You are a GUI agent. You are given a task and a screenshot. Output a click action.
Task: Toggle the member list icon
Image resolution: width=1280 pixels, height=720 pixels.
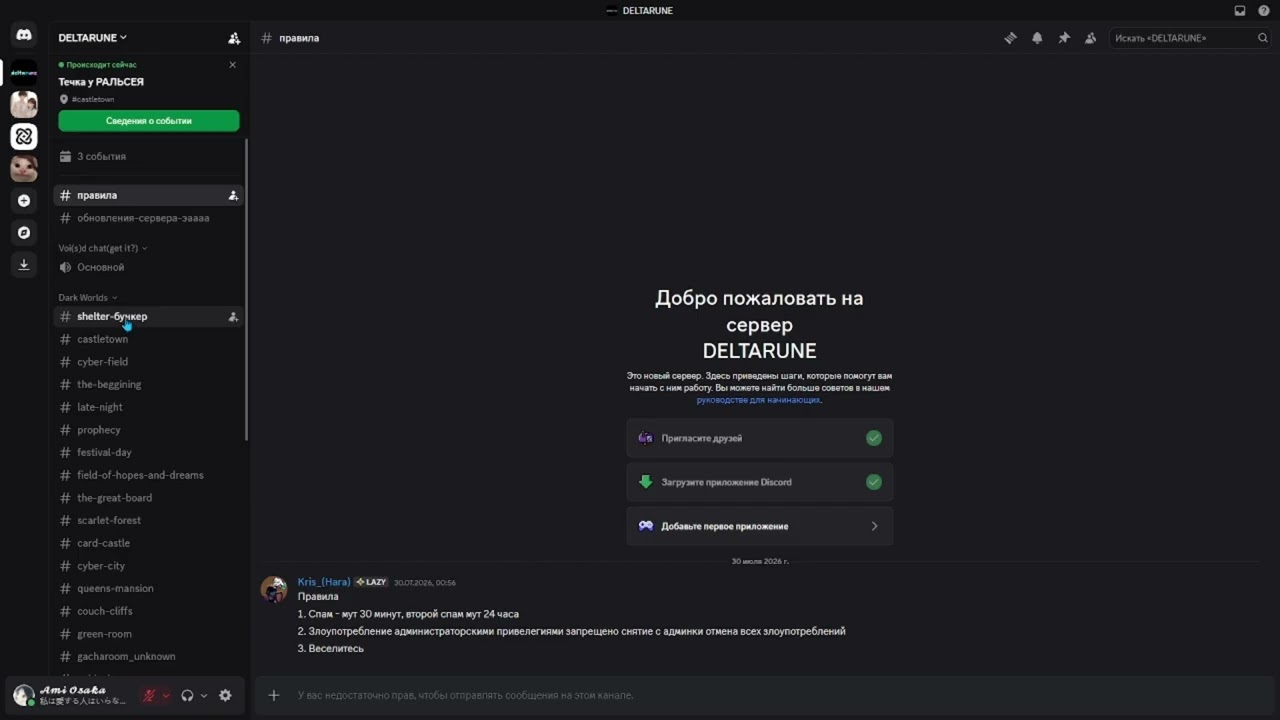(x=1091, y=38)
